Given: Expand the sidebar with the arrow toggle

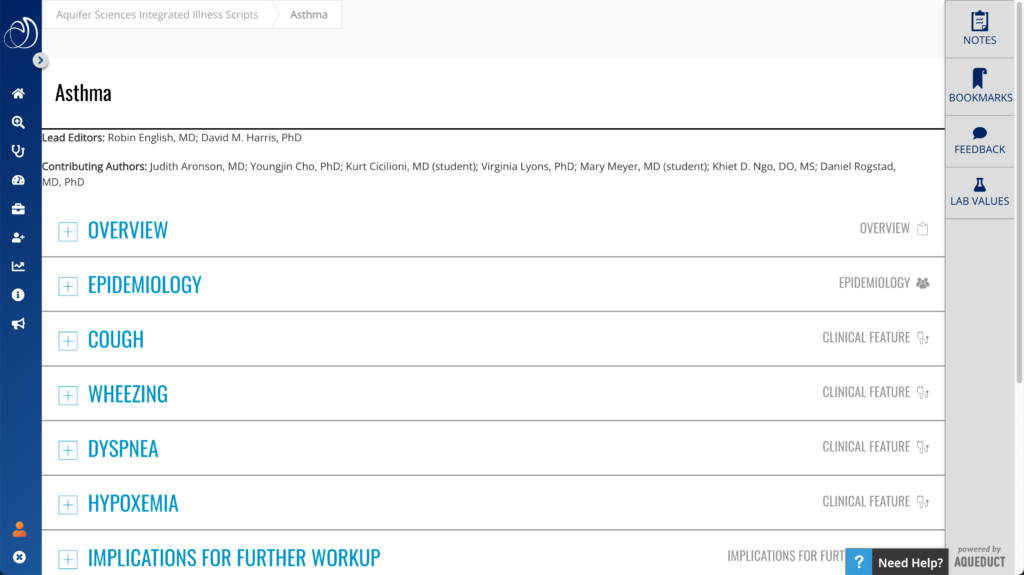Looking at the screenshot, I should [x=40, y=60].
